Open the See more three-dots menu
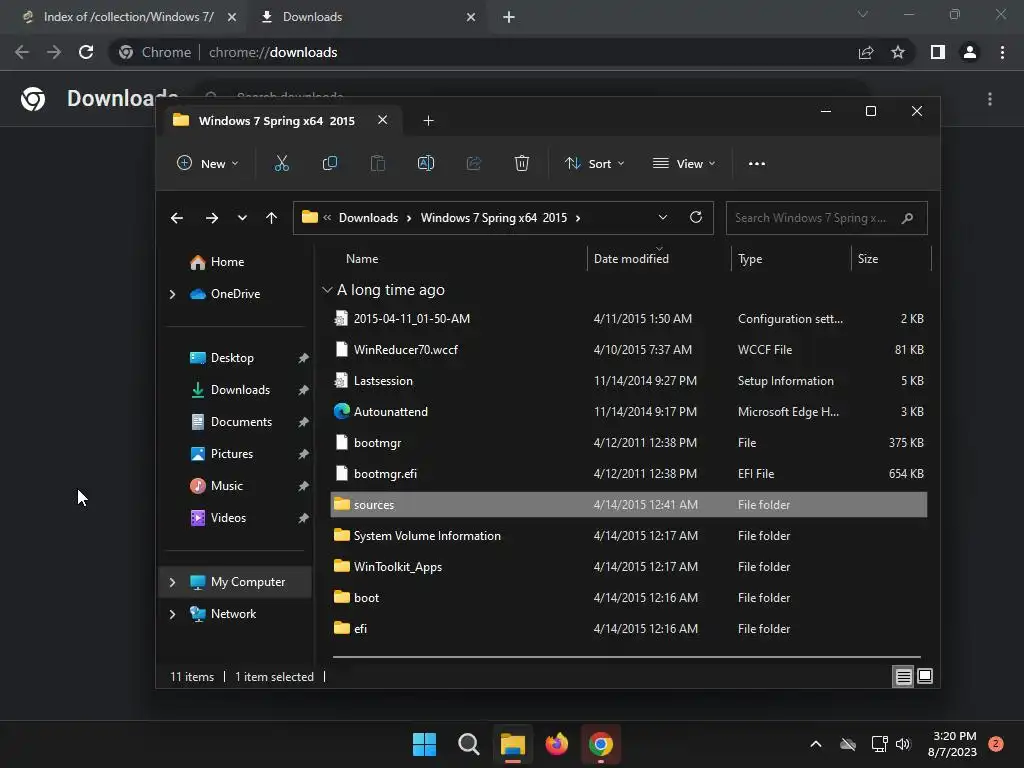The image size is (1024, 768). 756,164
